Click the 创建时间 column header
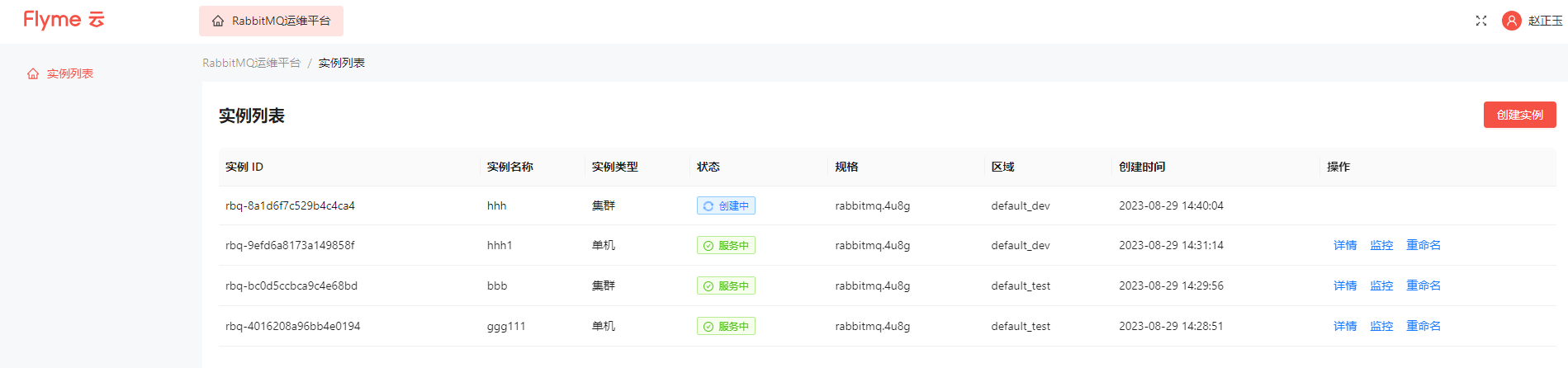The width and height of the screenshot is (1568, 368). pyautogui.click(x=1141, y=167)
